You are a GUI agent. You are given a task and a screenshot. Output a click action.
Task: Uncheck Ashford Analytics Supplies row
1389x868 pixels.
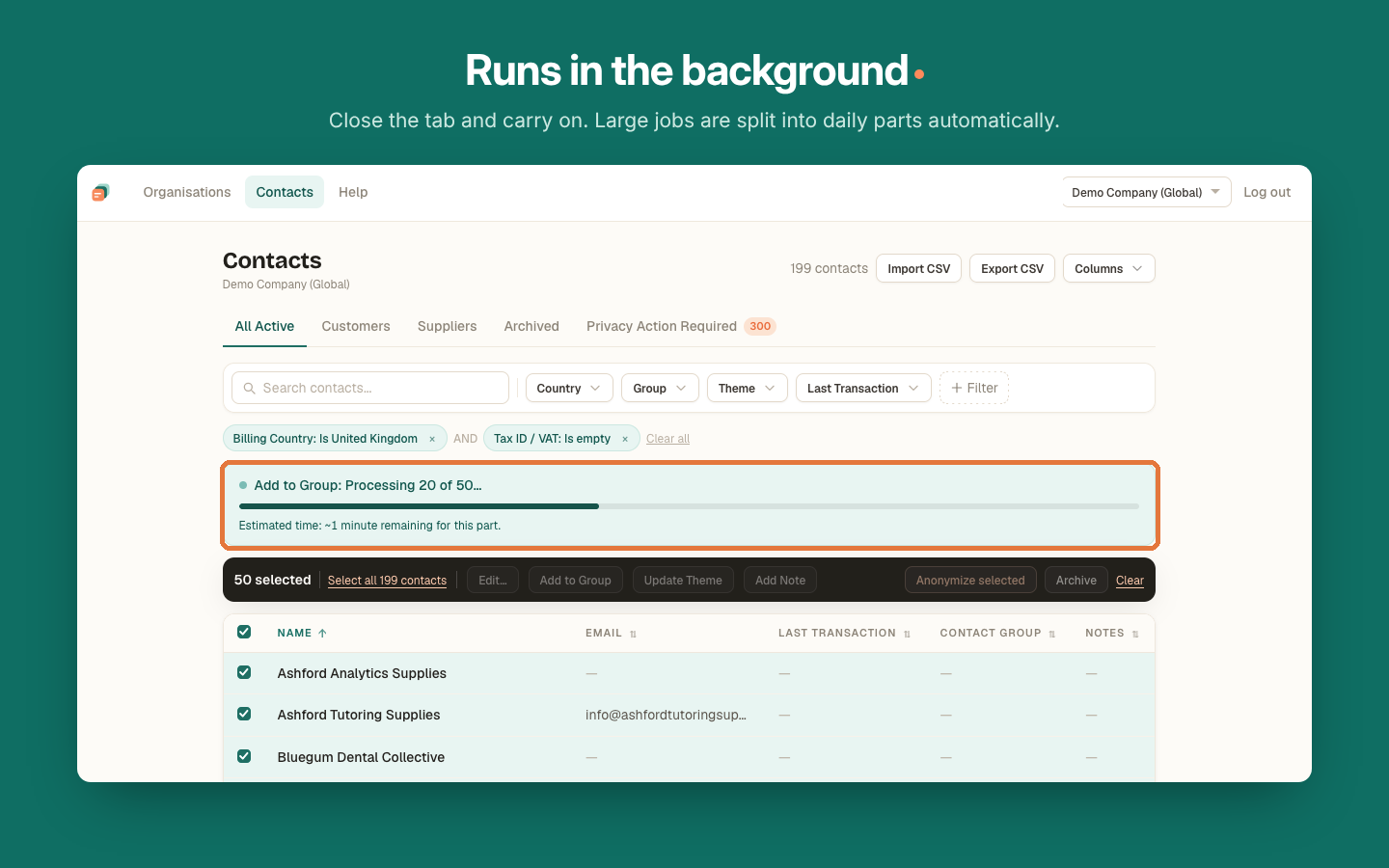[244, 672]
